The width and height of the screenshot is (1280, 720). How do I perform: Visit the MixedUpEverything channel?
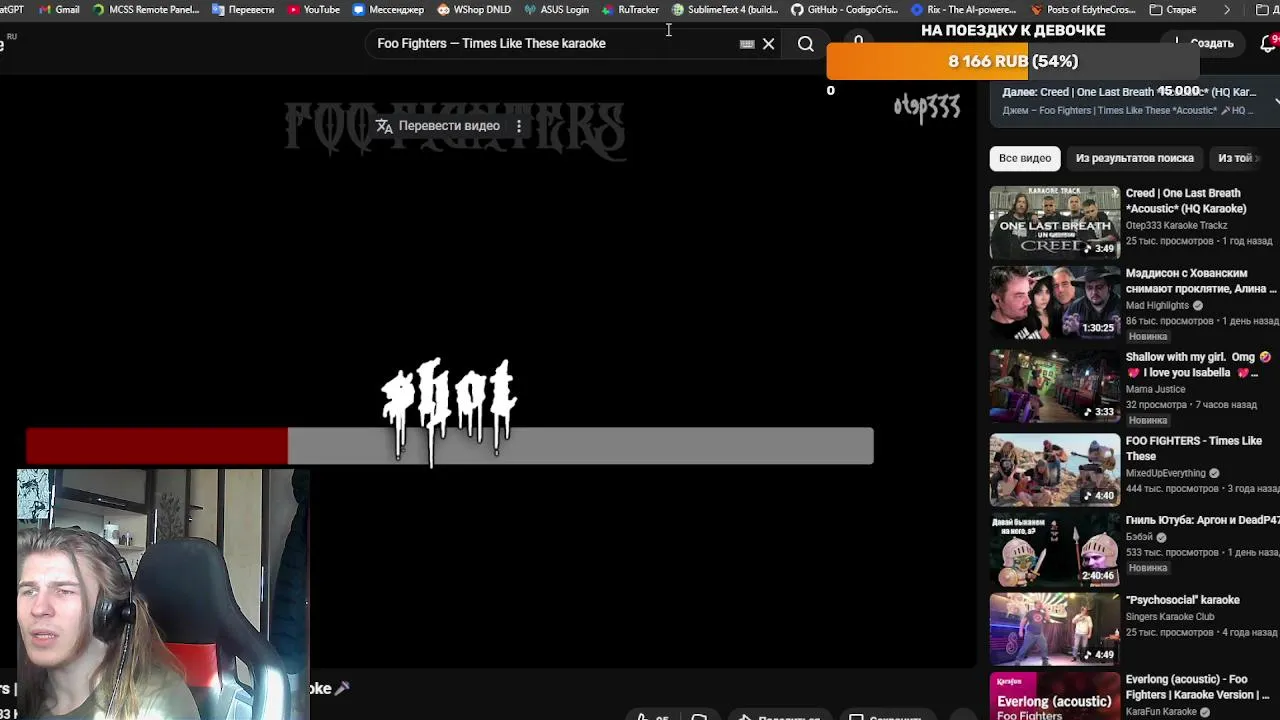tap(1165, 473)
